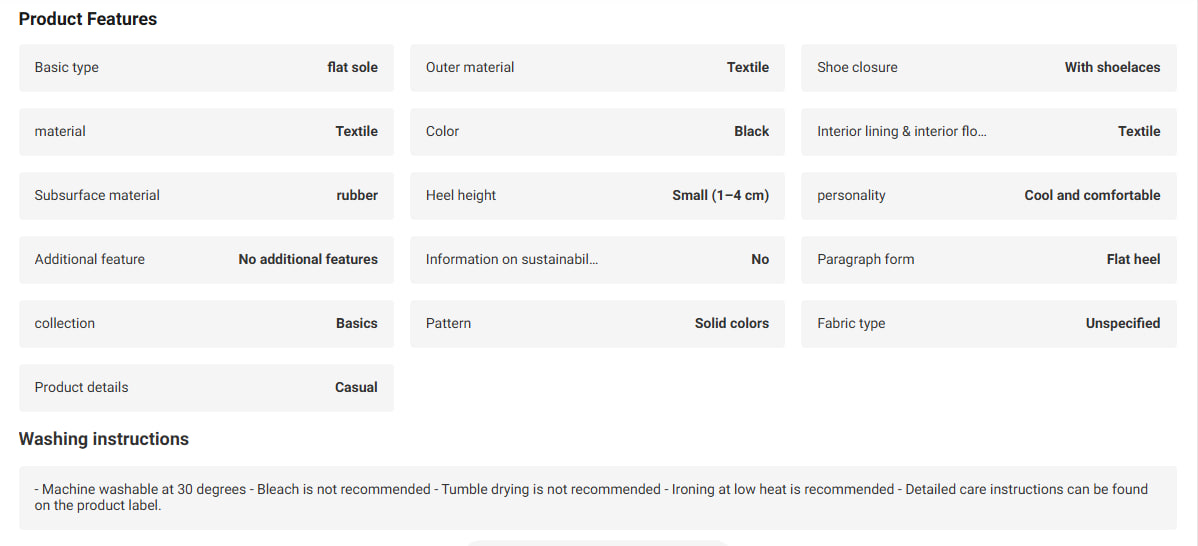
Task: Select the Pattern Solid colors row
Action: tap(597, 325)
